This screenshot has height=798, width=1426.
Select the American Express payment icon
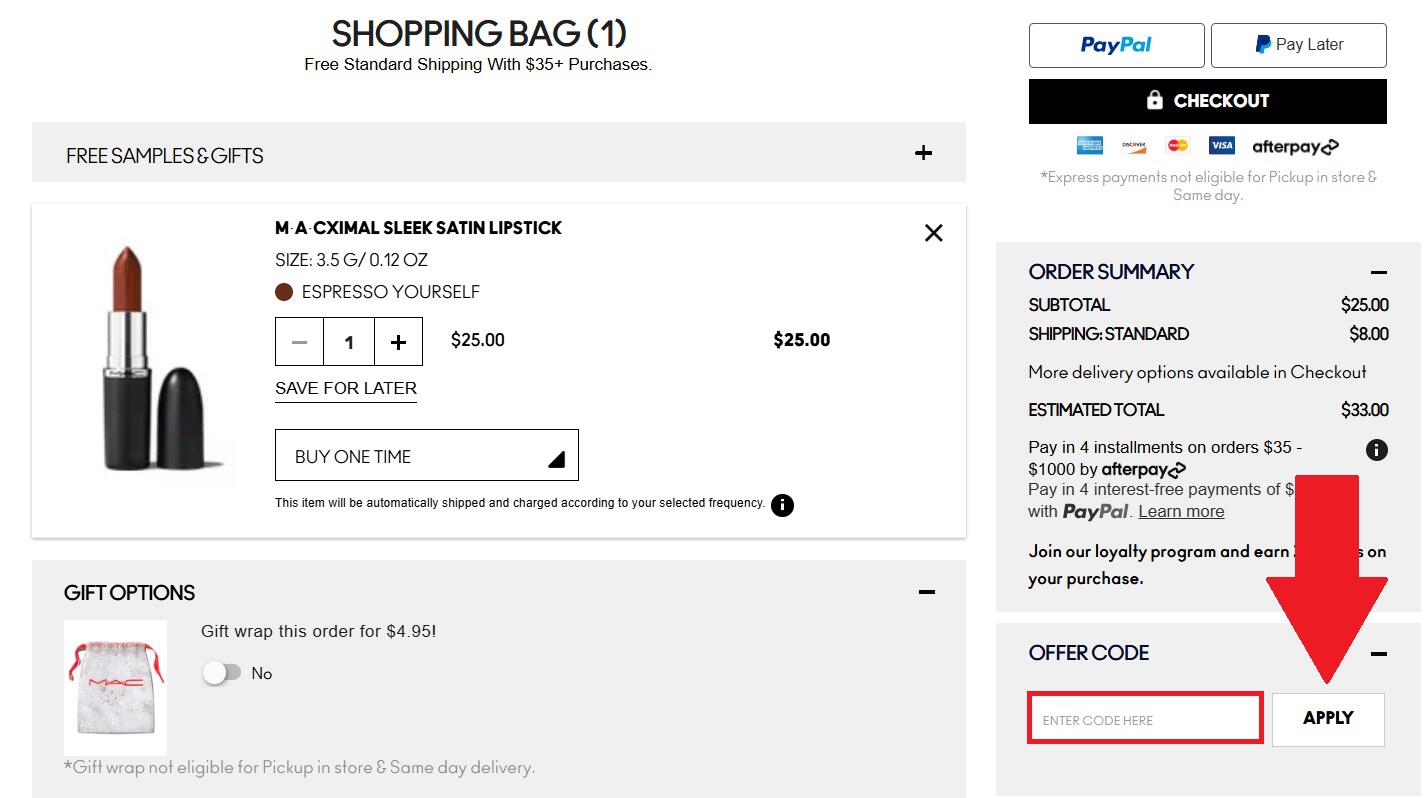pos(1089,145)
